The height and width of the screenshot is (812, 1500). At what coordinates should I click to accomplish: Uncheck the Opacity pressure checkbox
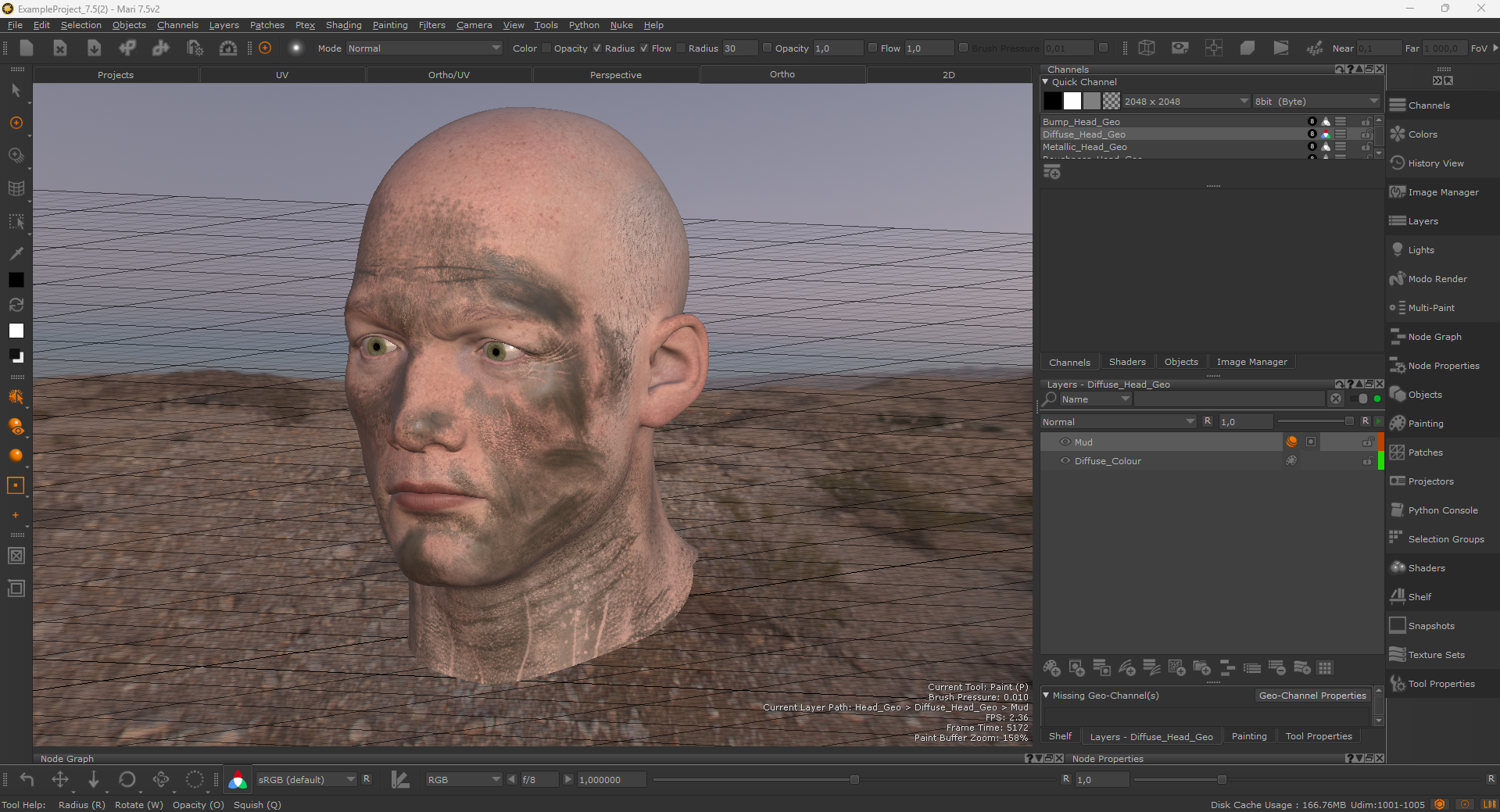tap(597, 48)
